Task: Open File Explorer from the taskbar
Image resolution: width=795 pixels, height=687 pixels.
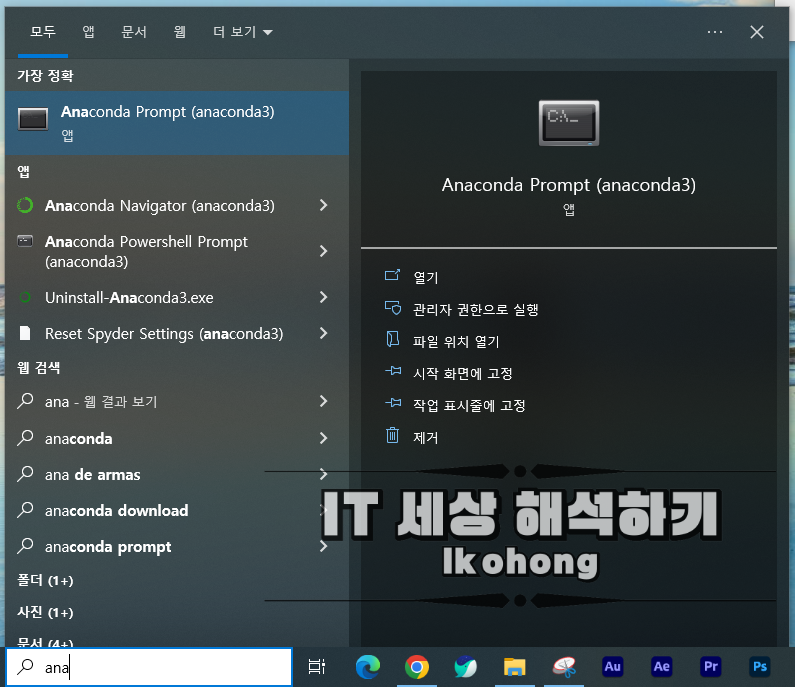Action: tap(515, 667)
